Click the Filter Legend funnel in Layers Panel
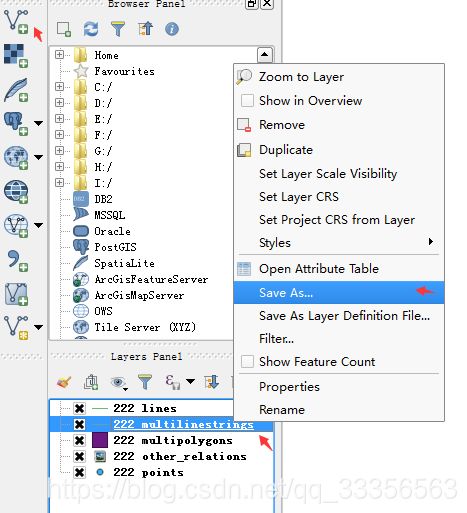467x513 pixels. point(145,382)
